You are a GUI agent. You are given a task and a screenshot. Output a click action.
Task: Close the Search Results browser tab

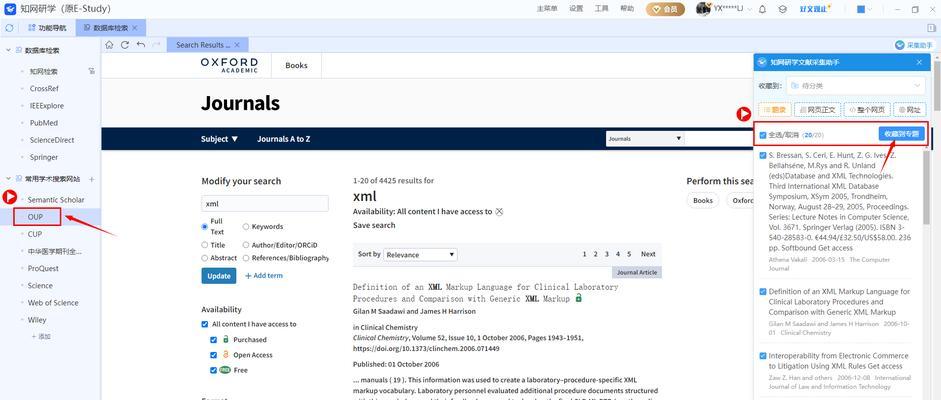click(237, 45)
